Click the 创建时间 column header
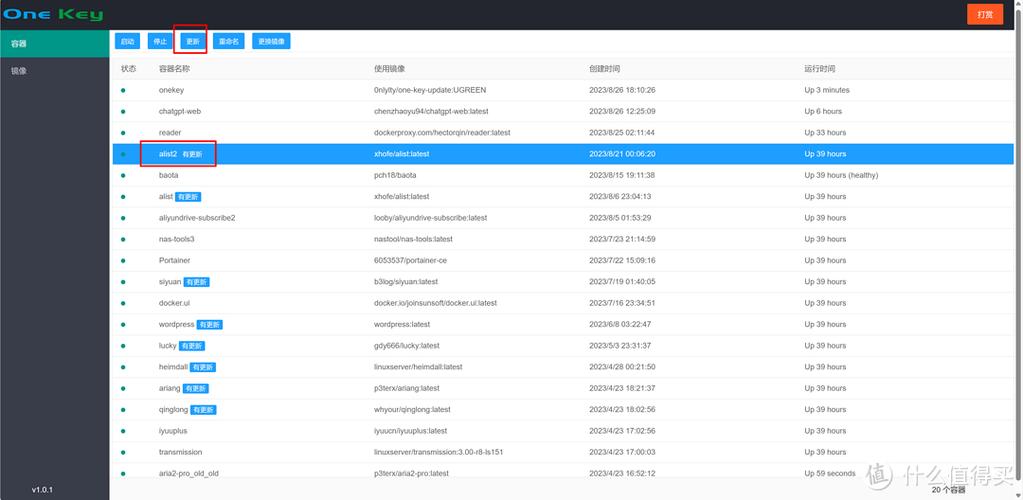1023x500 pixels. (605, 69)
